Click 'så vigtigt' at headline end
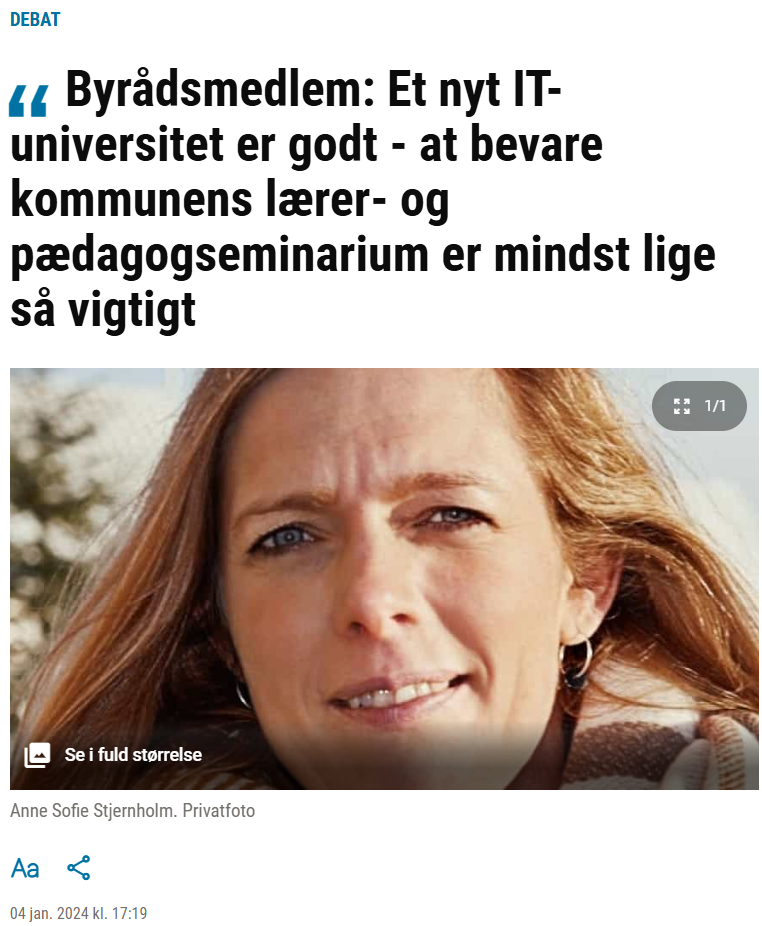Viewport: 762px width, 926px height. (103, 311)
